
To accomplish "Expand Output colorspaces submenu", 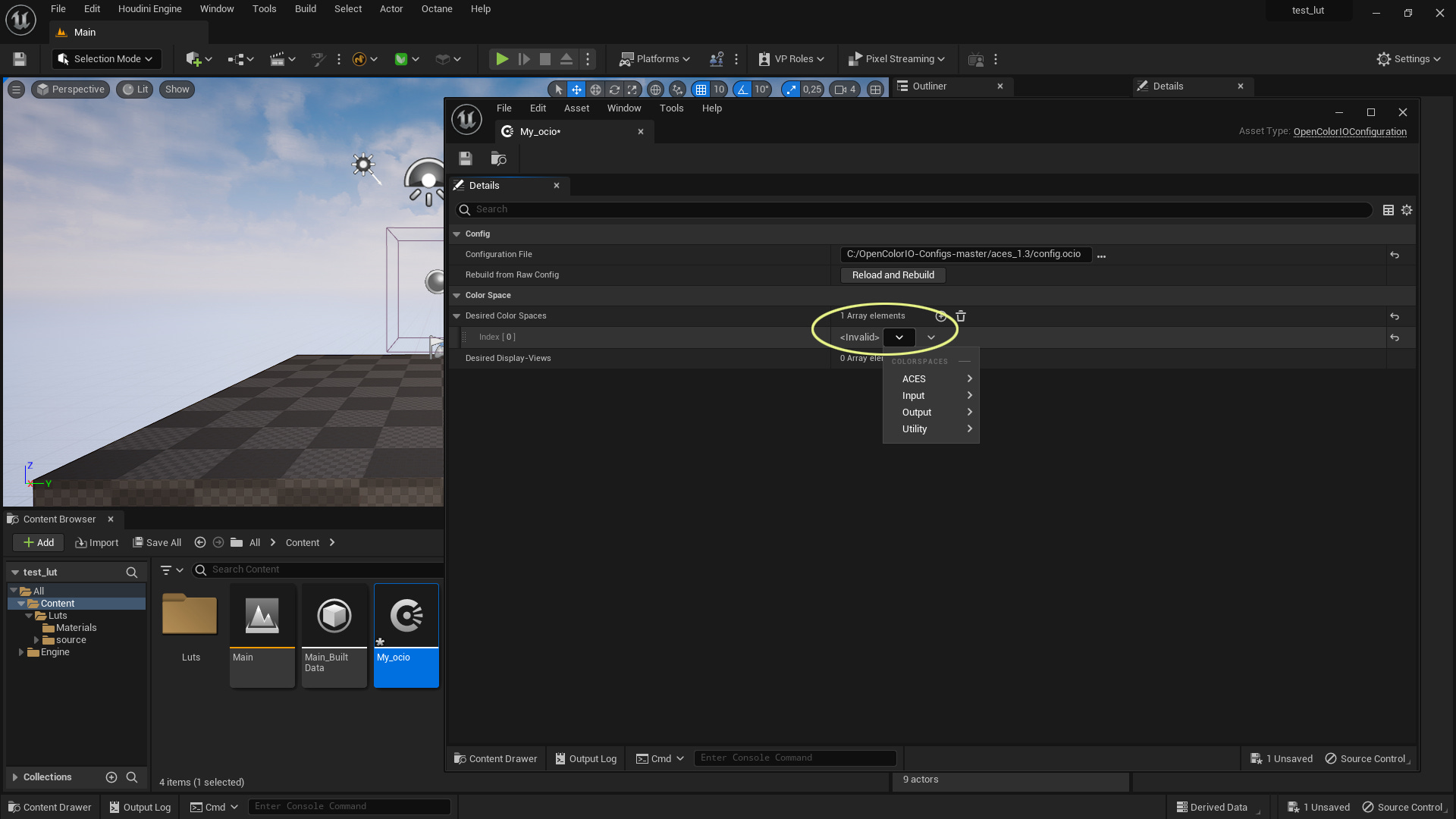I will click(x=931, y=413).
